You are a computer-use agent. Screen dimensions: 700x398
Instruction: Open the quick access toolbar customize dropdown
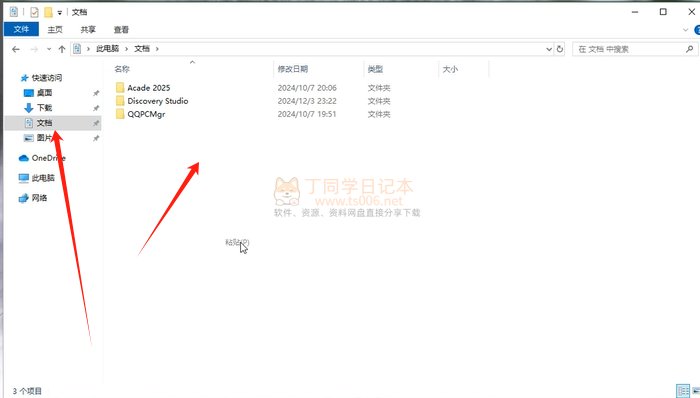pos(59,12)
